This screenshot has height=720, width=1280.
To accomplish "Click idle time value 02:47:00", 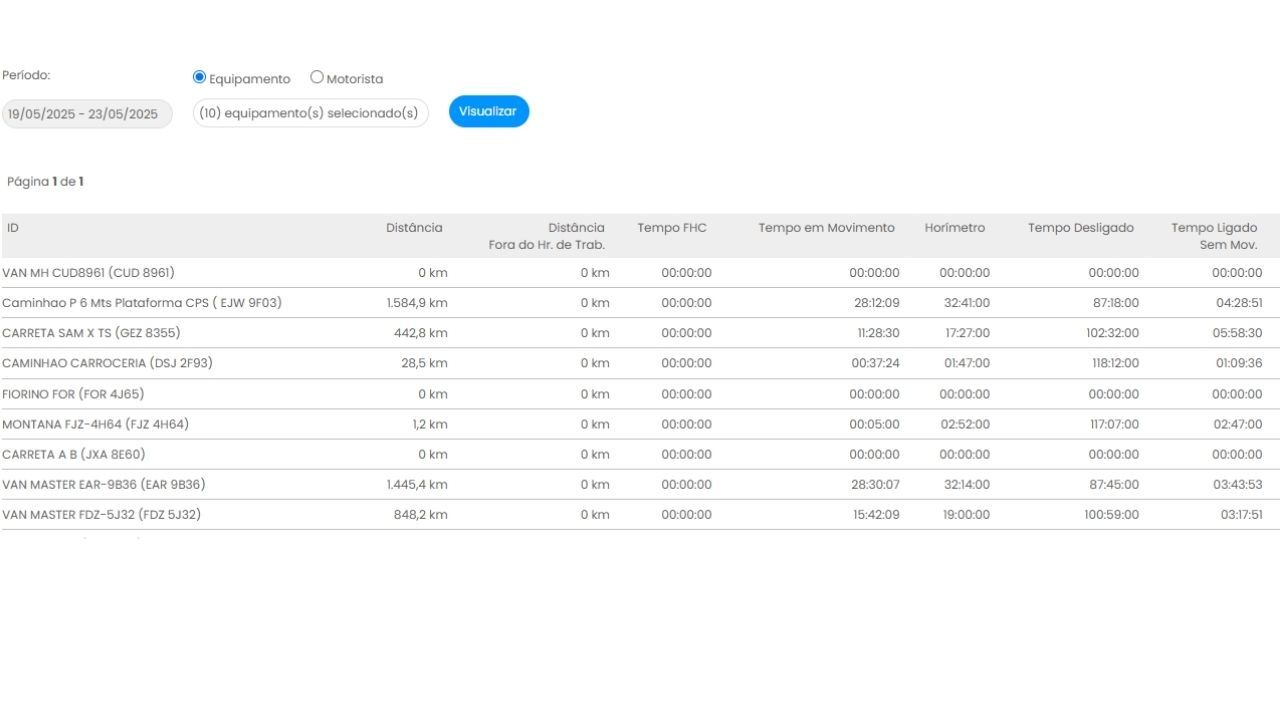I will pos(1238,424).
